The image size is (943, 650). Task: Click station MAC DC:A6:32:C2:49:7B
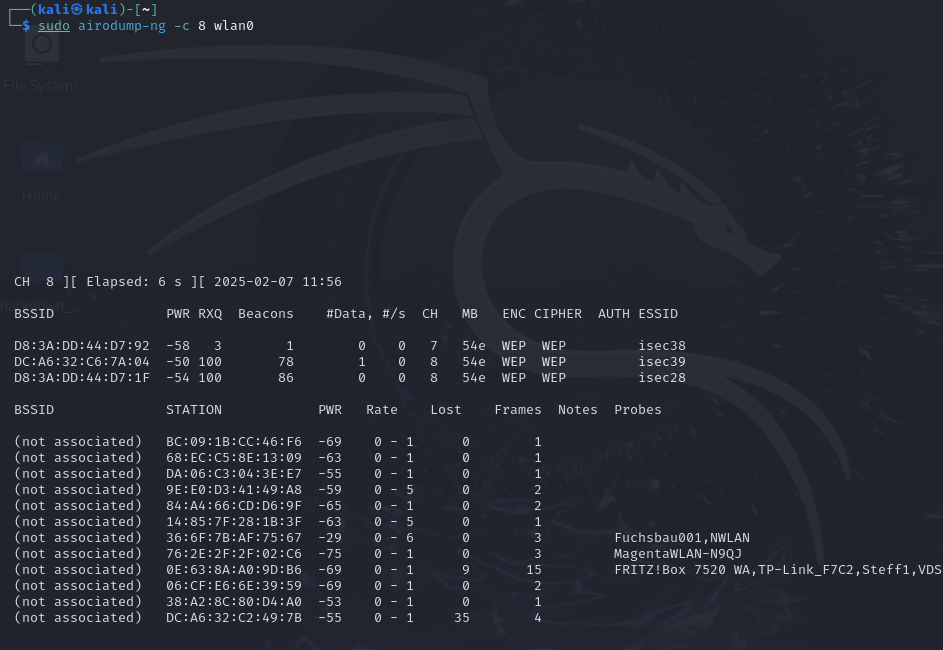(234, 618)
